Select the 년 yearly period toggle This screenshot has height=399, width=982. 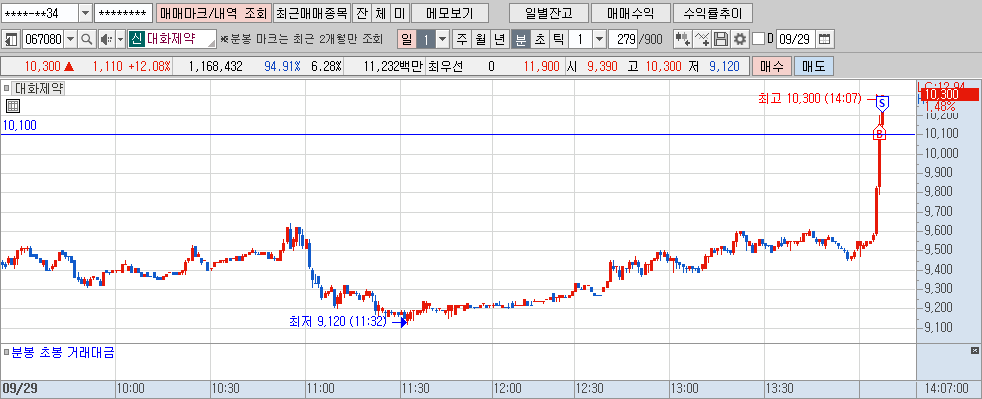point(499,39)
